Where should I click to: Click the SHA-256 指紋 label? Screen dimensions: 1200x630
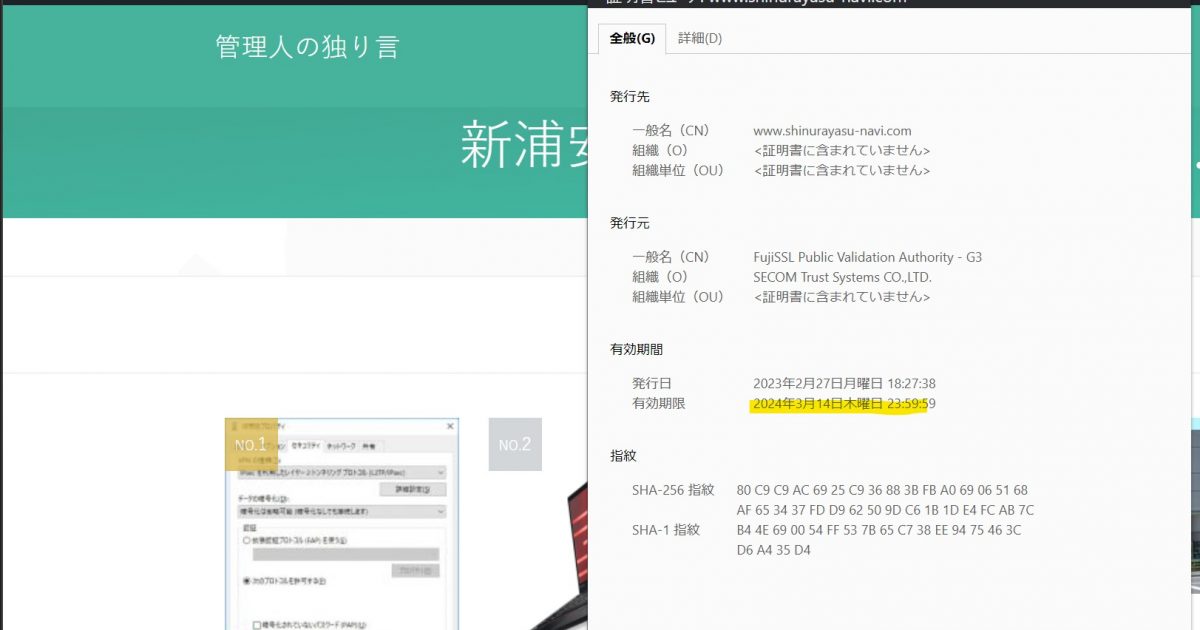pos(673,490)
